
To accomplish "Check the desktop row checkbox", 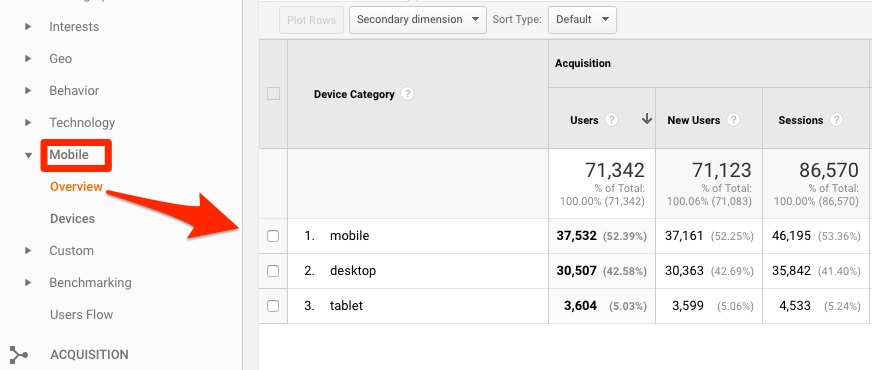I will click(x=273, y=271).
